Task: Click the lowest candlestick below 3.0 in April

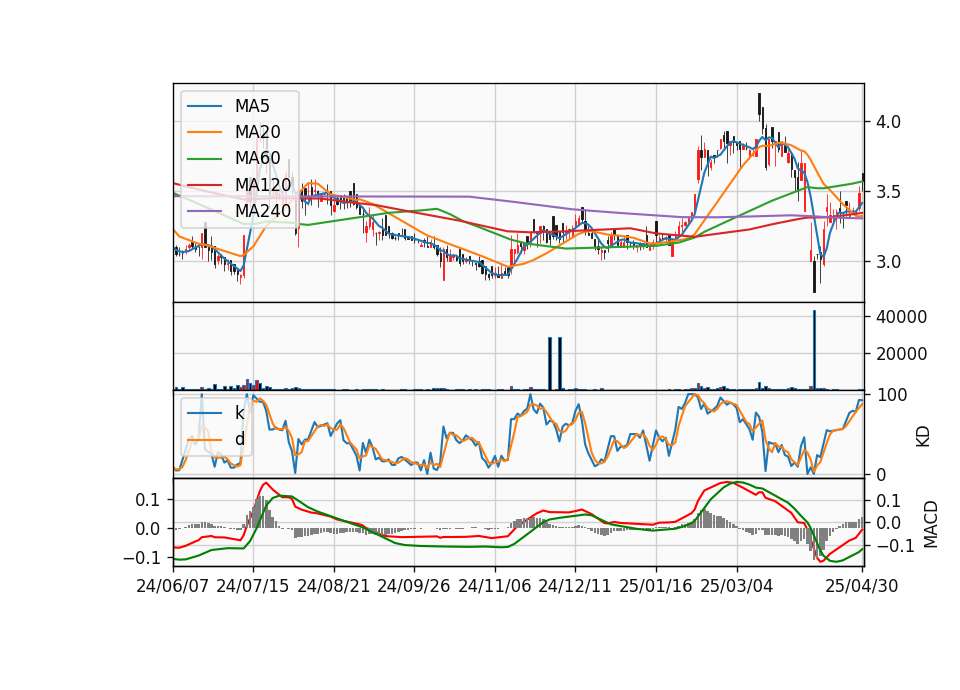Action: [x=814, y=277]
